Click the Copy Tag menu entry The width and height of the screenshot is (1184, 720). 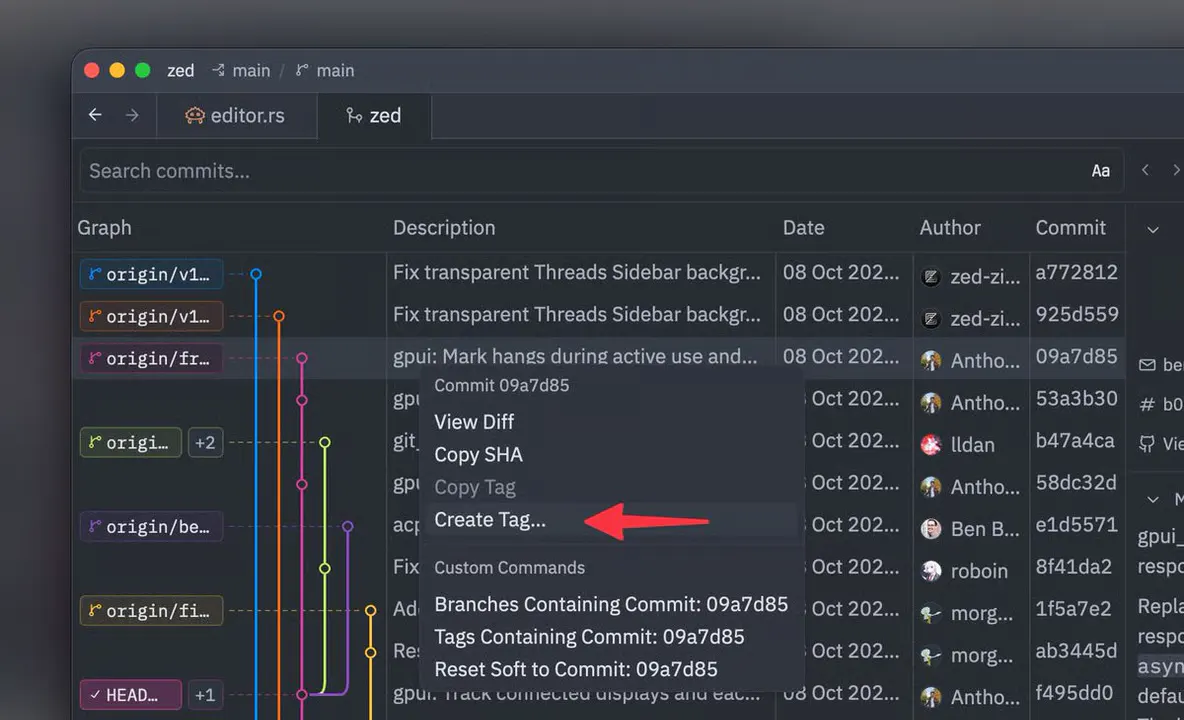pos(475,487)
